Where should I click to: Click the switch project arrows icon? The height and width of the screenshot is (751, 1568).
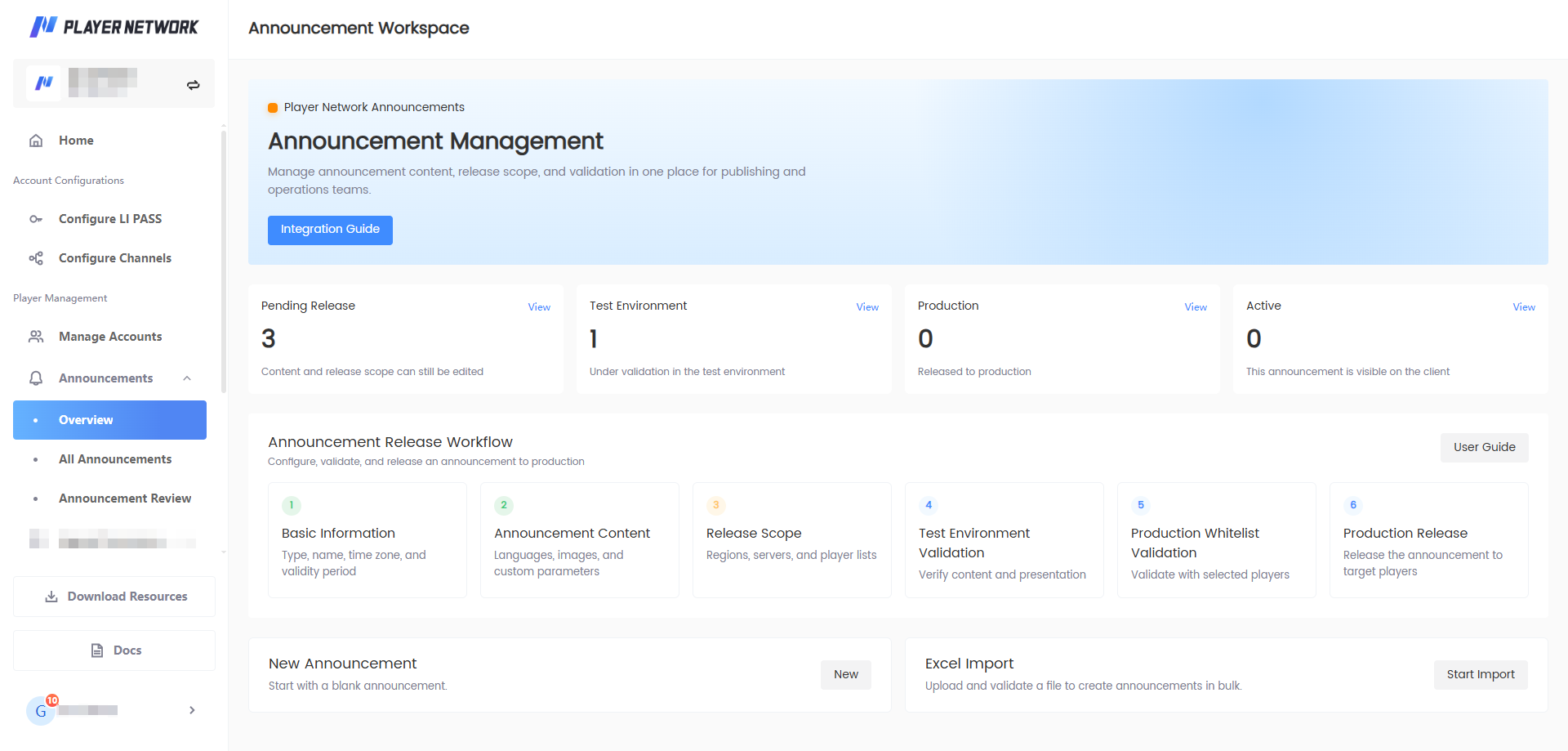pos(194,85)
